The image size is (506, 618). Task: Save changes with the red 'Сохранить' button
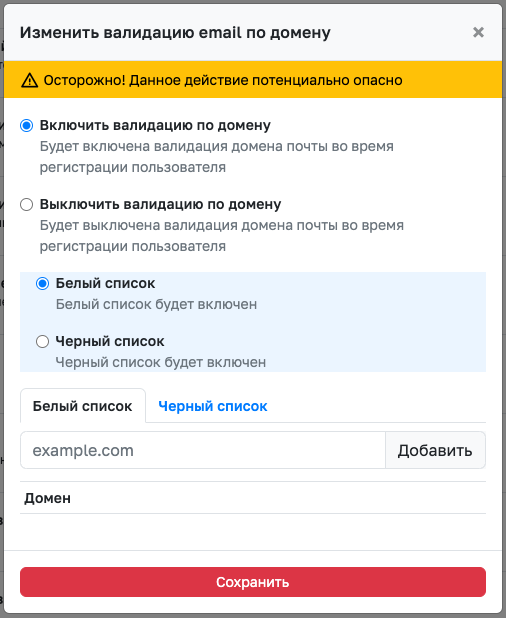253,582
